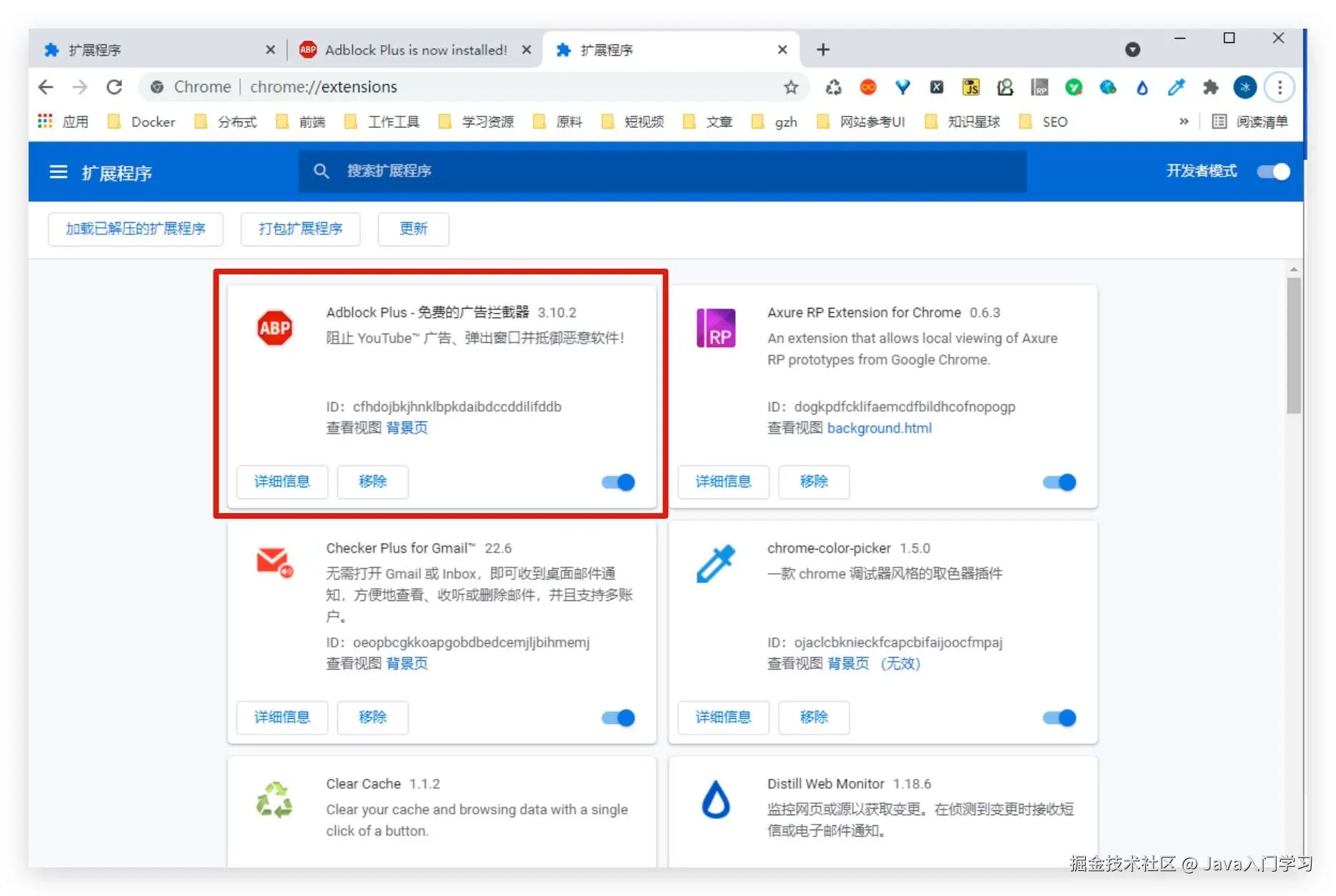Open the Extensions puzzle piece menu

click(1210, 87)
